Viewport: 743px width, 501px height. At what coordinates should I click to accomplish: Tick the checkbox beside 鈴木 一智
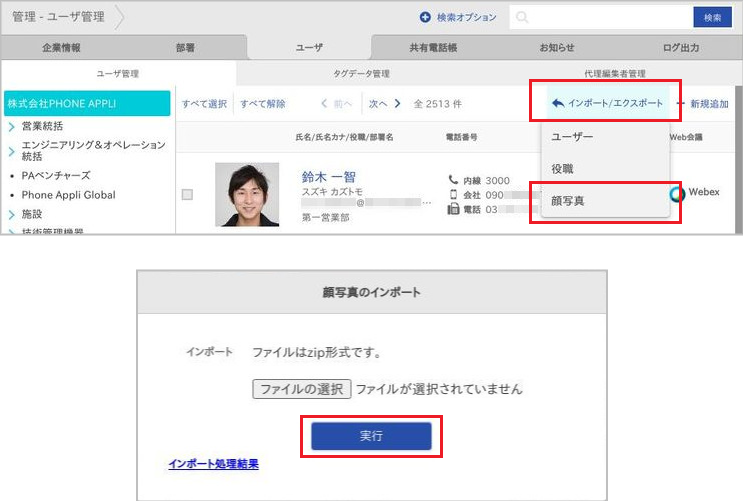coord(187,195)
